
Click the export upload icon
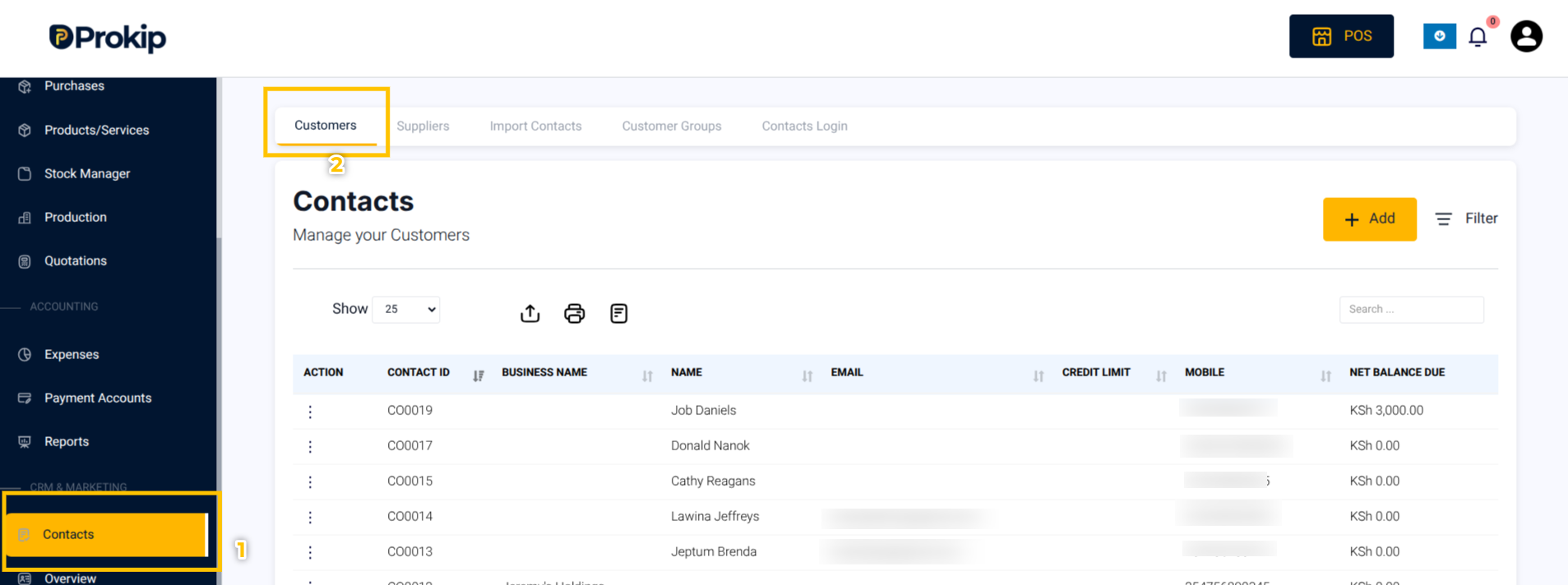pos(530,313)
